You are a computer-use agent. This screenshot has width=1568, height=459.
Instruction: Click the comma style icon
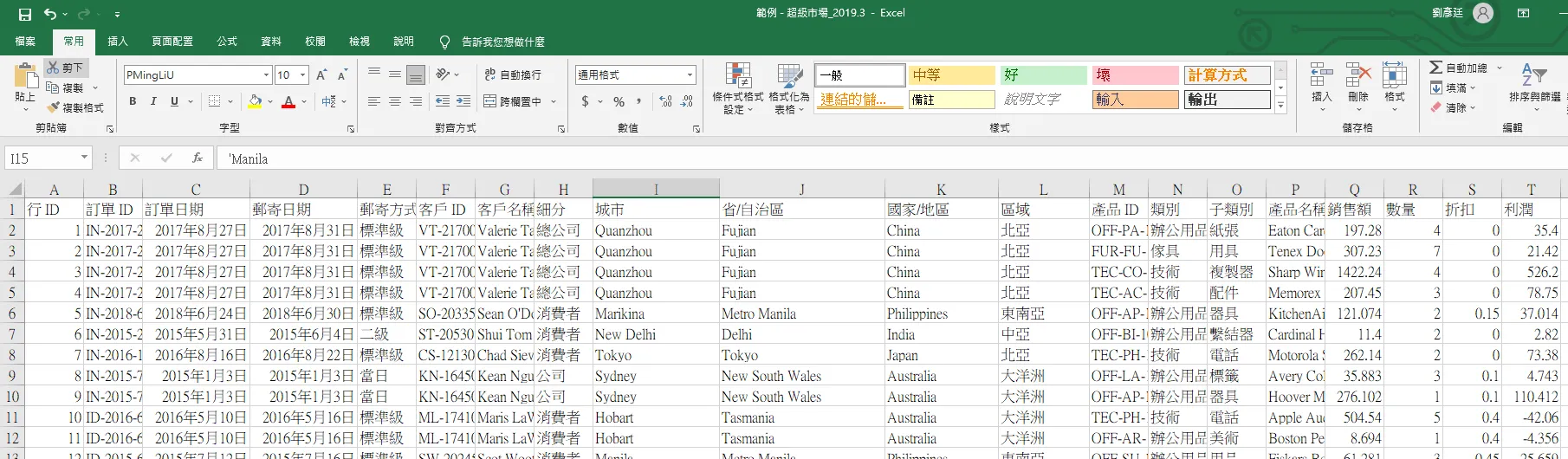tap(639, 101)
